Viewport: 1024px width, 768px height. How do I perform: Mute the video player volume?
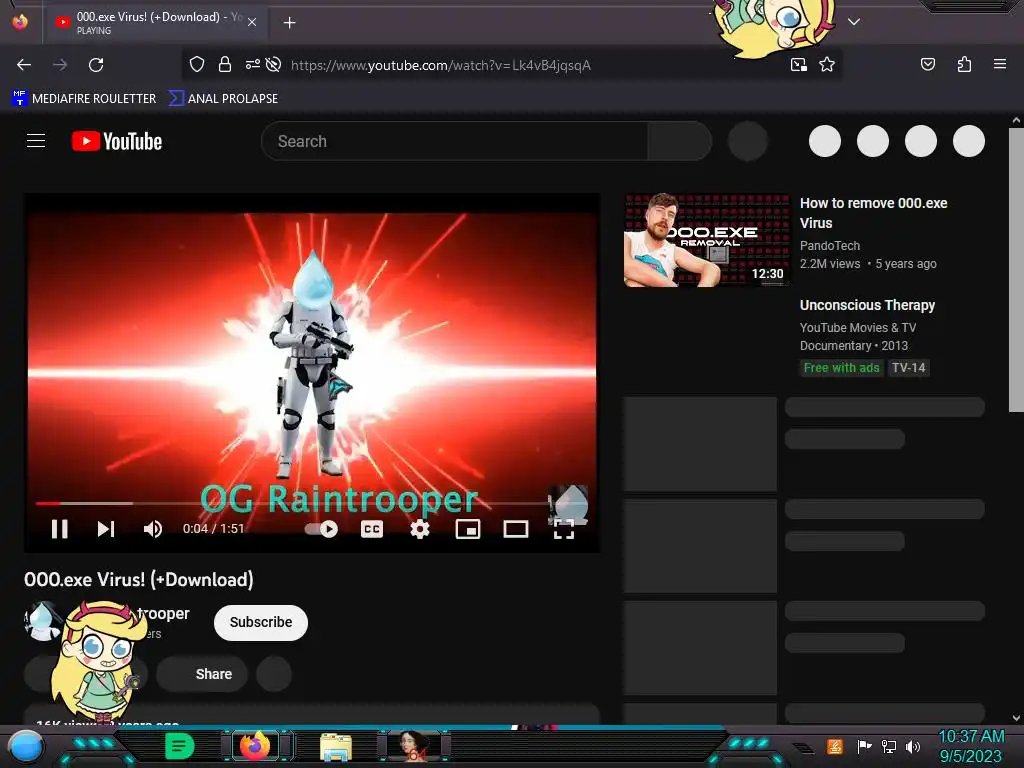coord(153,529)
